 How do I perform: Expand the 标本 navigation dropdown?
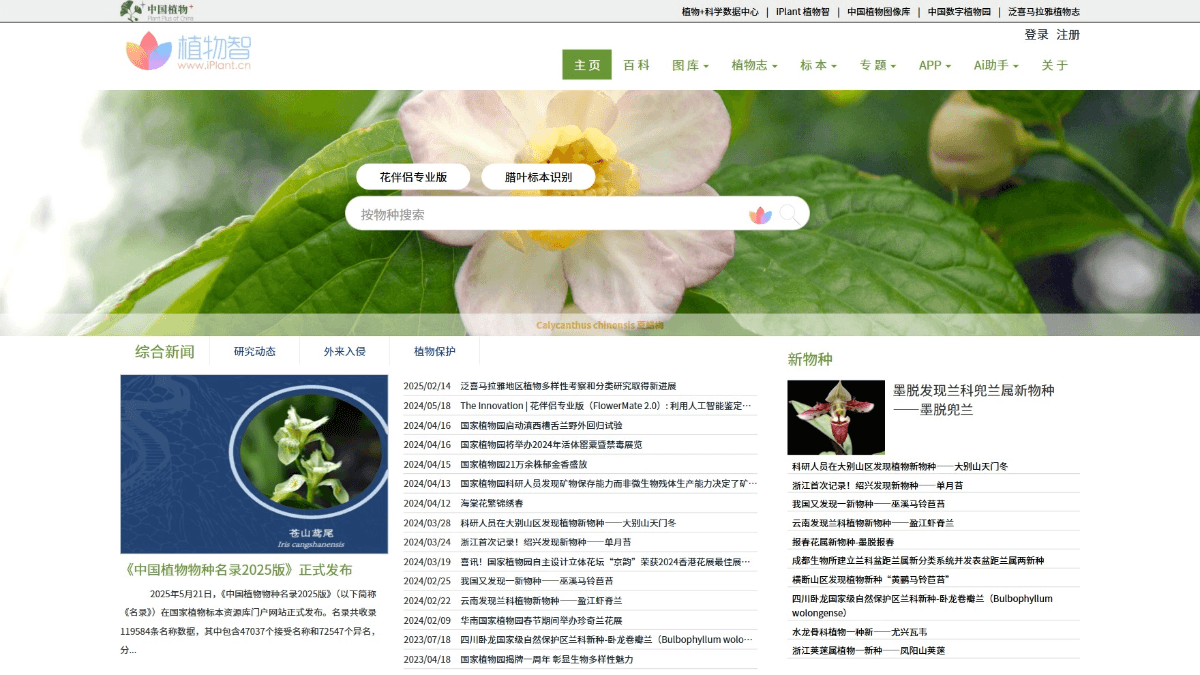pyautogui.click(x=818, y=65)
